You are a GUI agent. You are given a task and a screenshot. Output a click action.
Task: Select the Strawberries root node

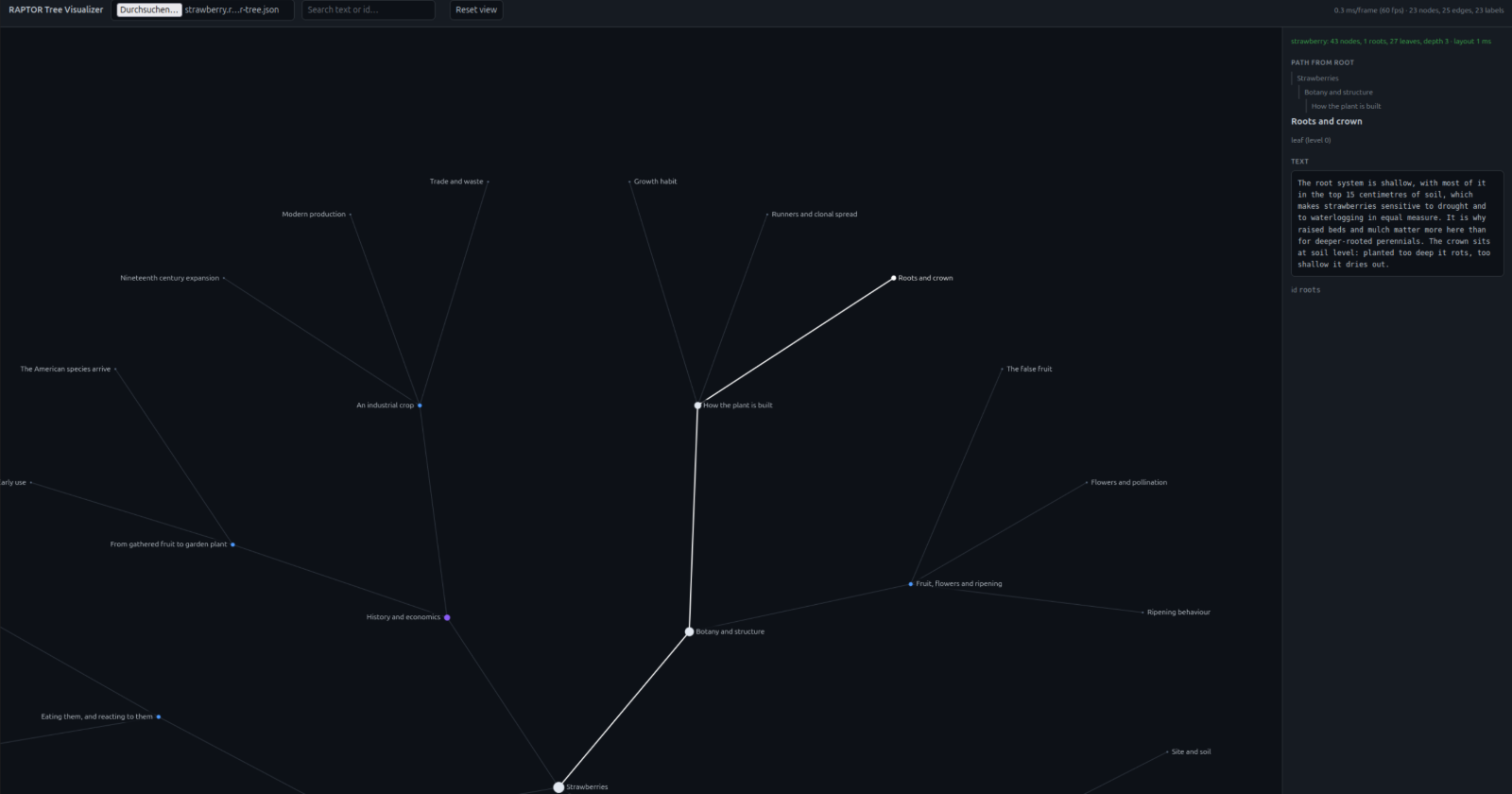tap(558, 787)
